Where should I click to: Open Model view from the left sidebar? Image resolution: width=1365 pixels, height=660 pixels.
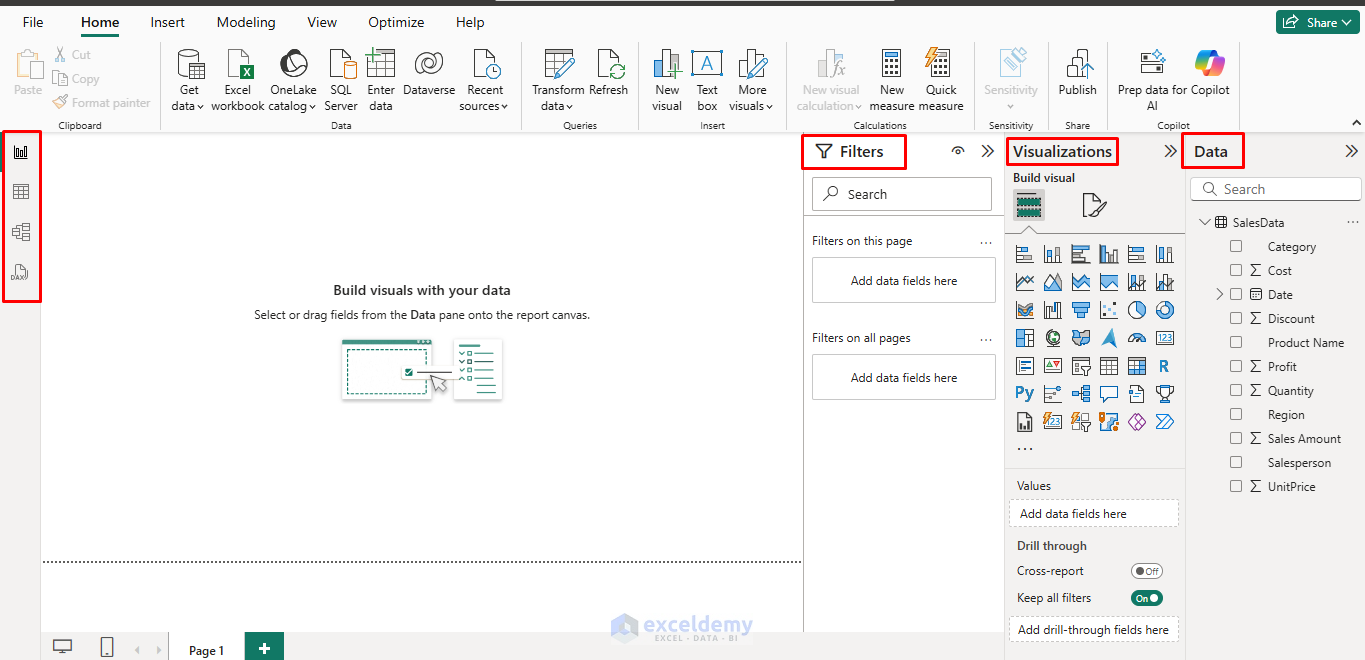(x=21, y=232)
